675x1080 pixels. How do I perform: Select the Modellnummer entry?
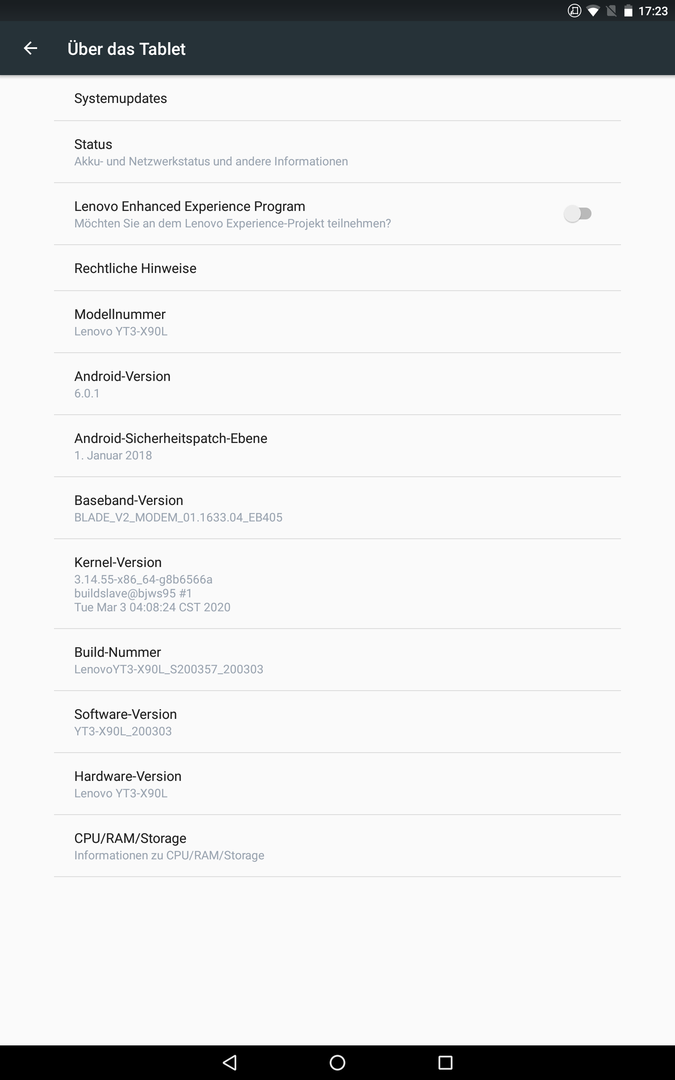click(338, 322)
